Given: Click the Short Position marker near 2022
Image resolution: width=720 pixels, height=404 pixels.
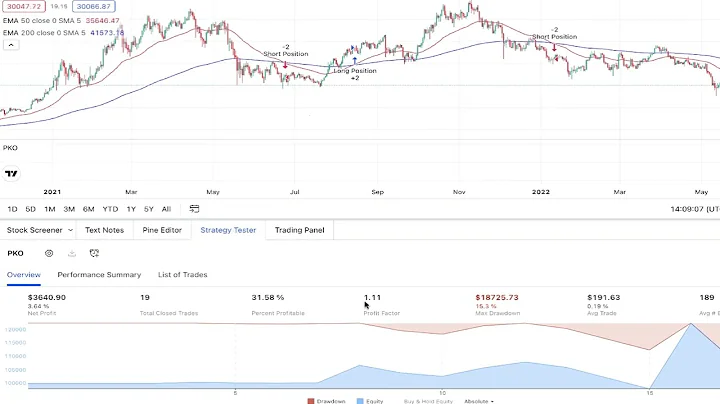Looking at the screenshot, I should point(555,37).
